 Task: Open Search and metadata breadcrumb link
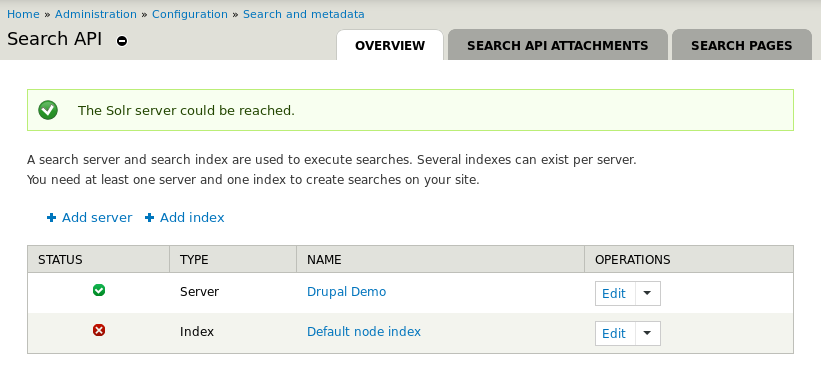pyautogui.click(x=304, y=14)
